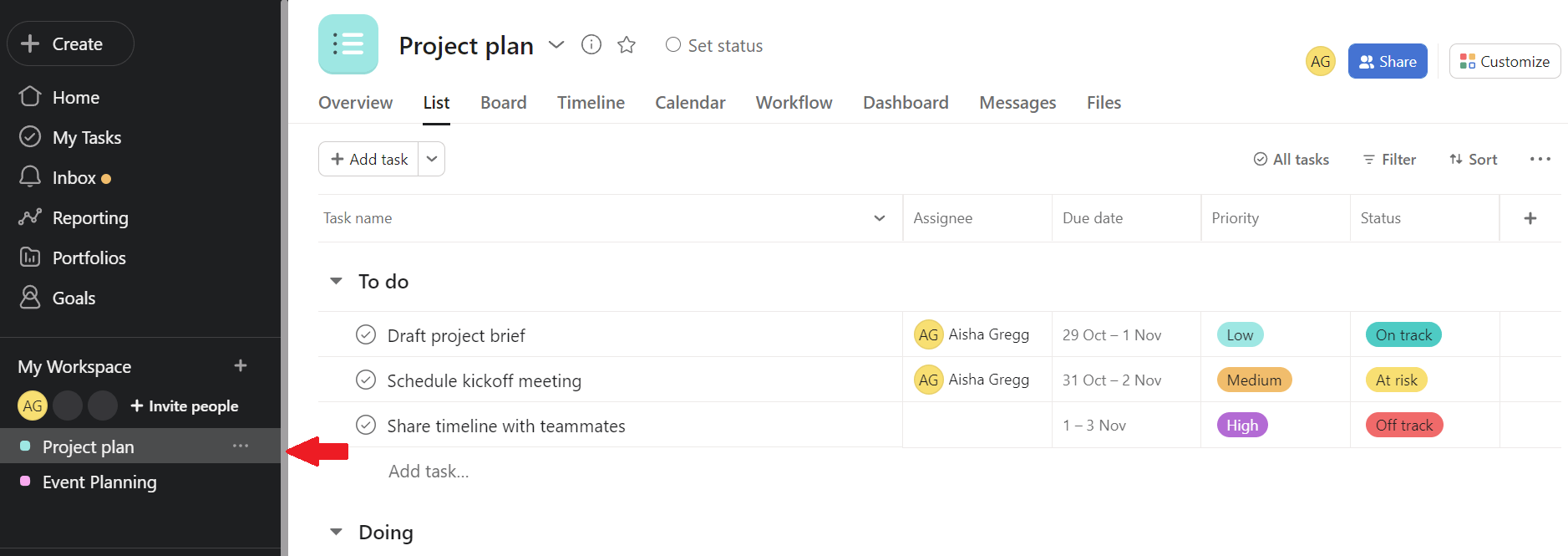The width and height of the screenshot is (1568, 556).
Task: Click the project info icon
Action: 591,45
